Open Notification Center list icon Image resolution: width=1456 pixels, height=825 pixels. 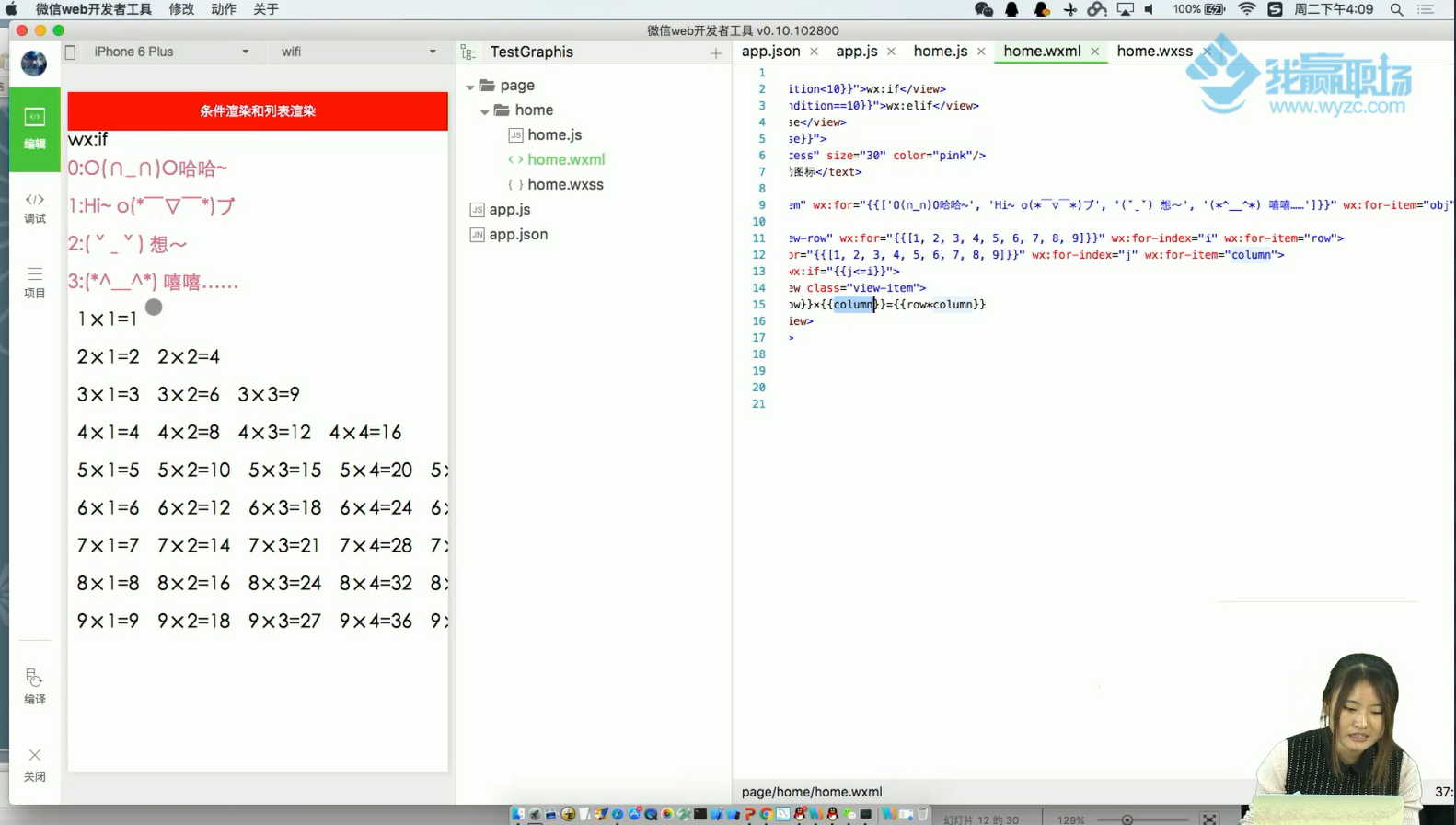[1427, 9]
